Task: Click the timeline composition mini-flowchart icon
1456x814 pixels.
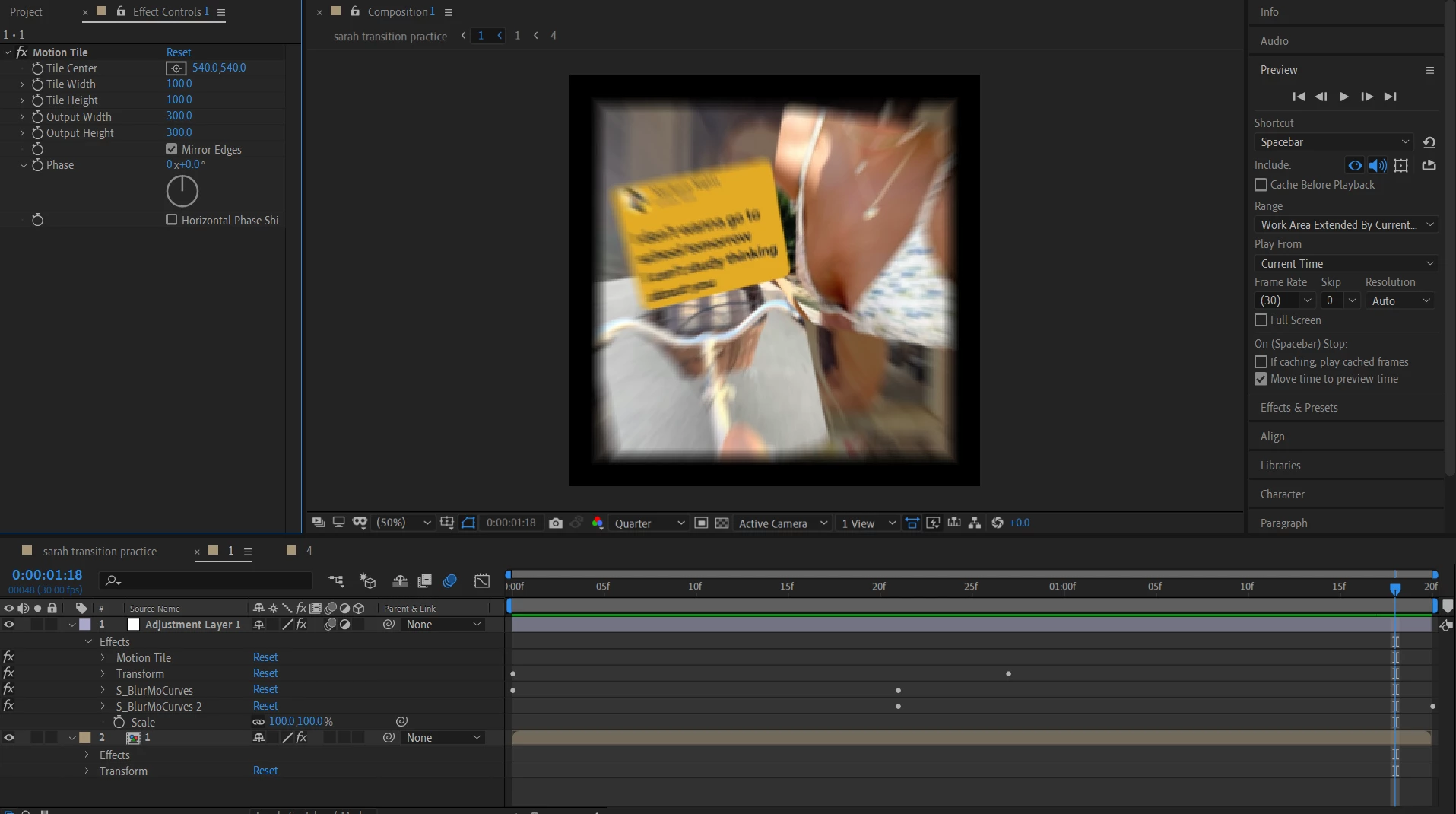Action: tap(336, 581)
